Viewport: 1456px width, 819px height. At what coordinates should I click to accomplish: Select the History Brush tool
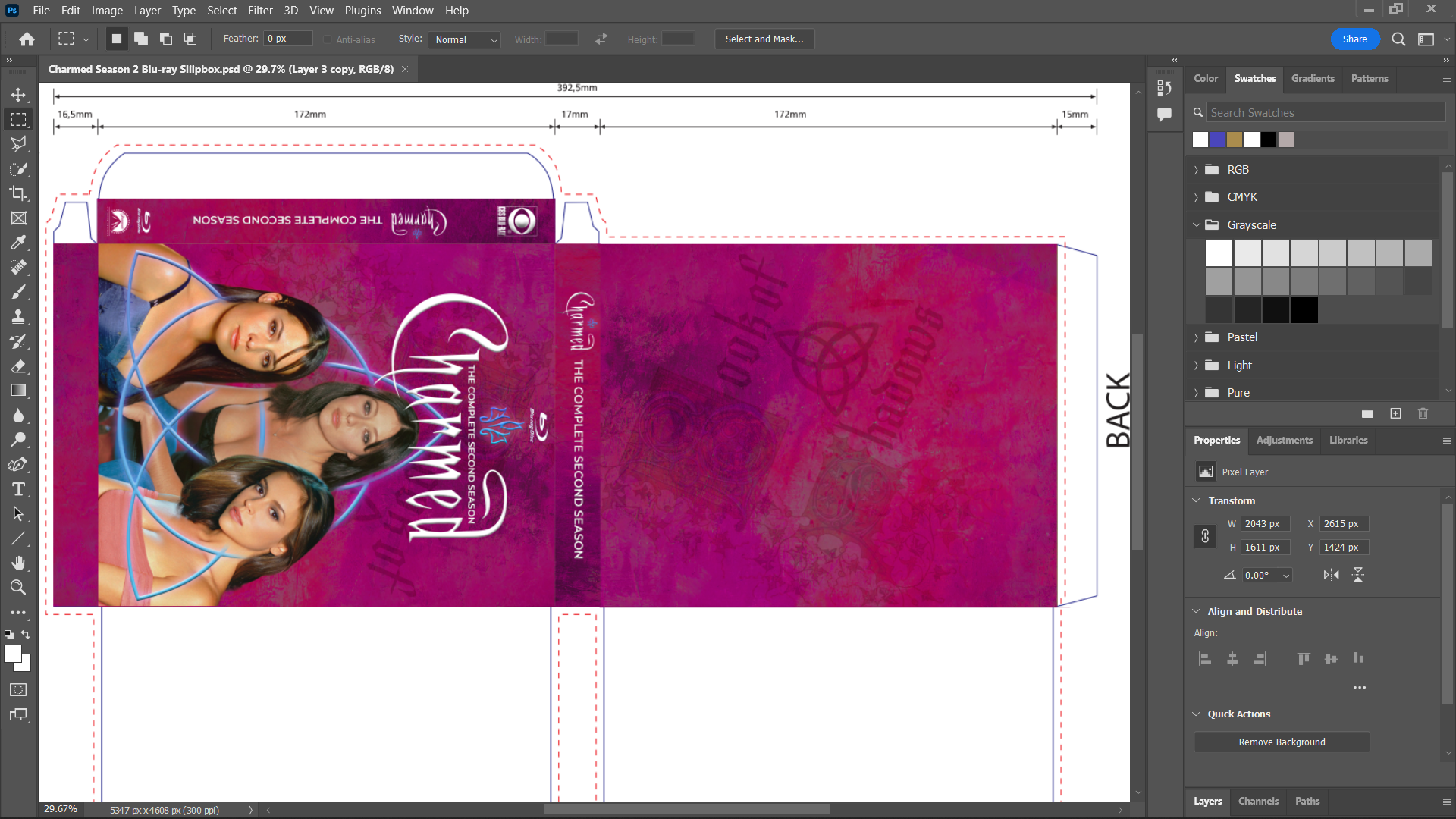pyautogui.click(x=18, y=341)
